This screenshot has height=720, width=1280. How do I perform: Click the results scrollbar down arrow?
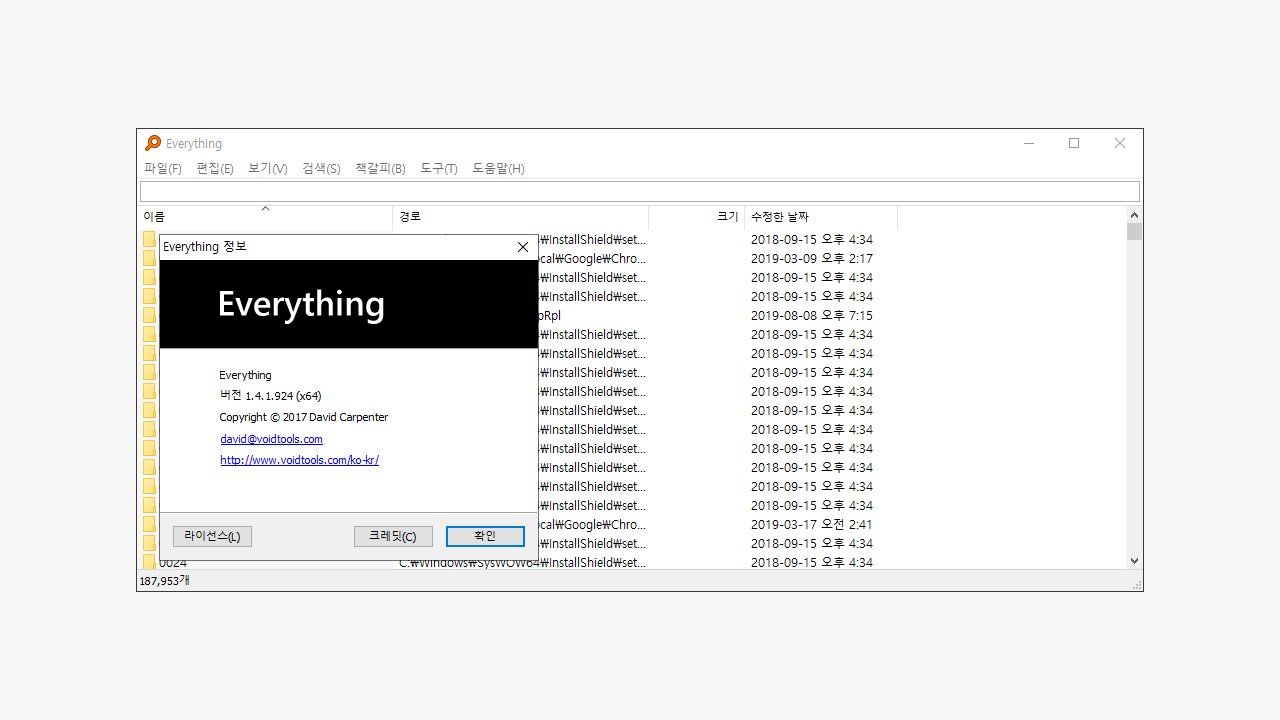pyautogui.click(x=1134, y=561)
